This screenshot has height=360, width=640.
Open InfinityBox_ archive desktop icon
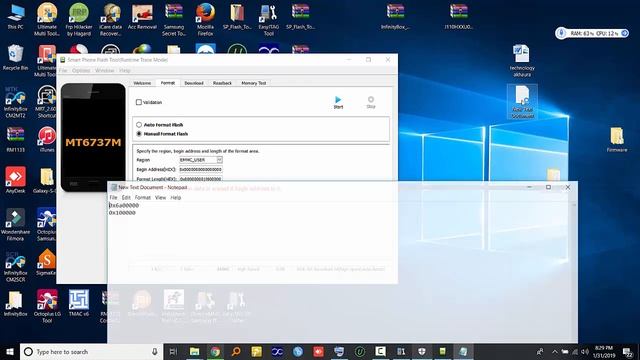395,17
